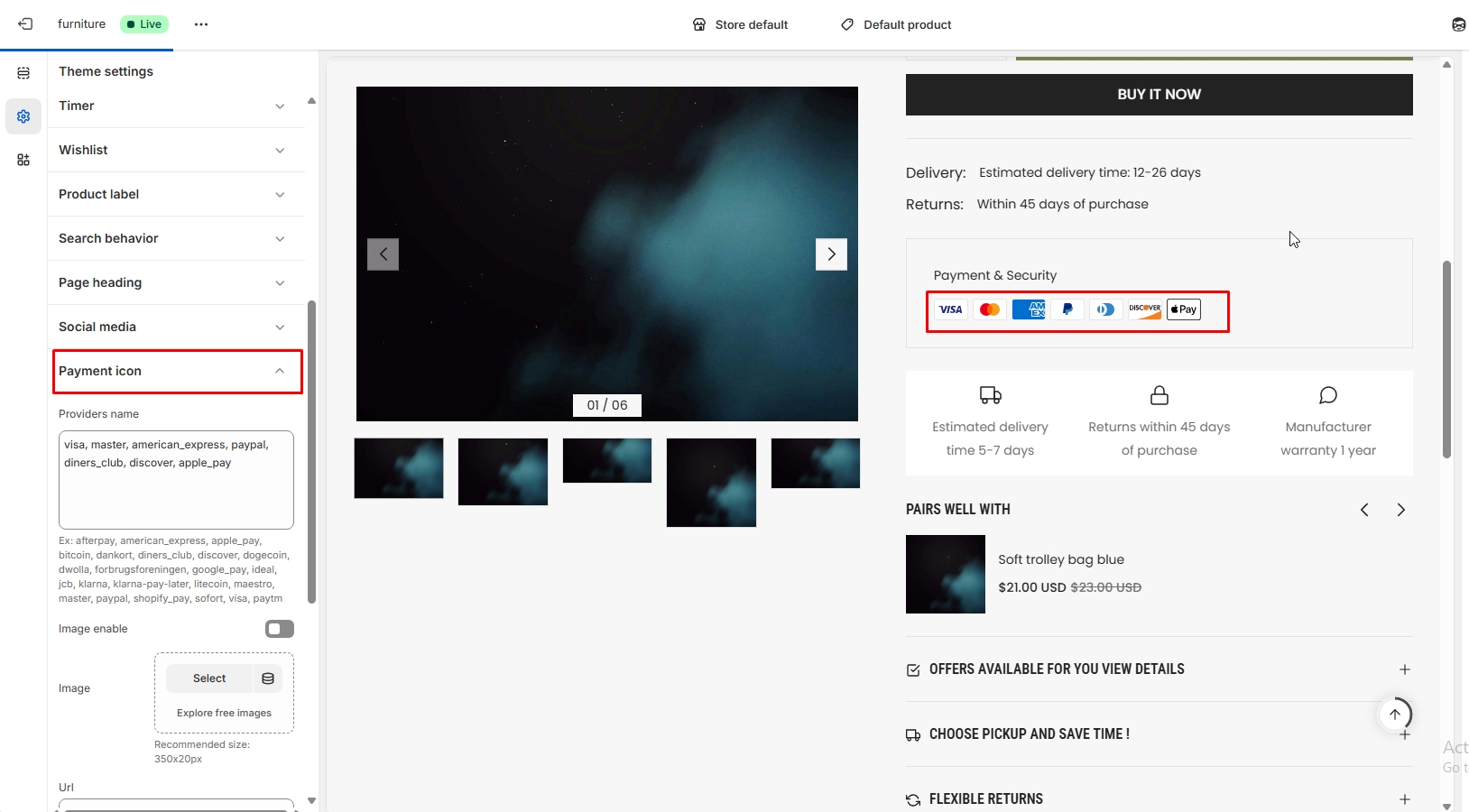The width and height of the screenshot is (1469, 812).
Task: Click the exit editor icon
Action: (x=25, y=24)
